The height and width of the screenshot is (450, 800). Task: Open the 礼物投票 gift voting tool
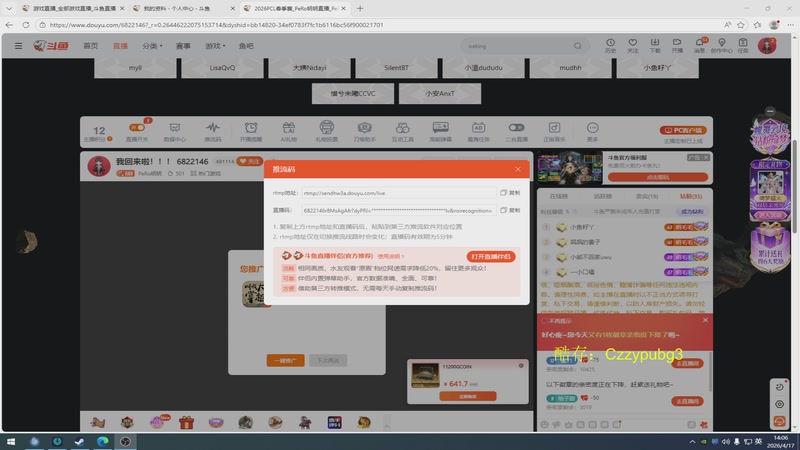coord(327,132)
